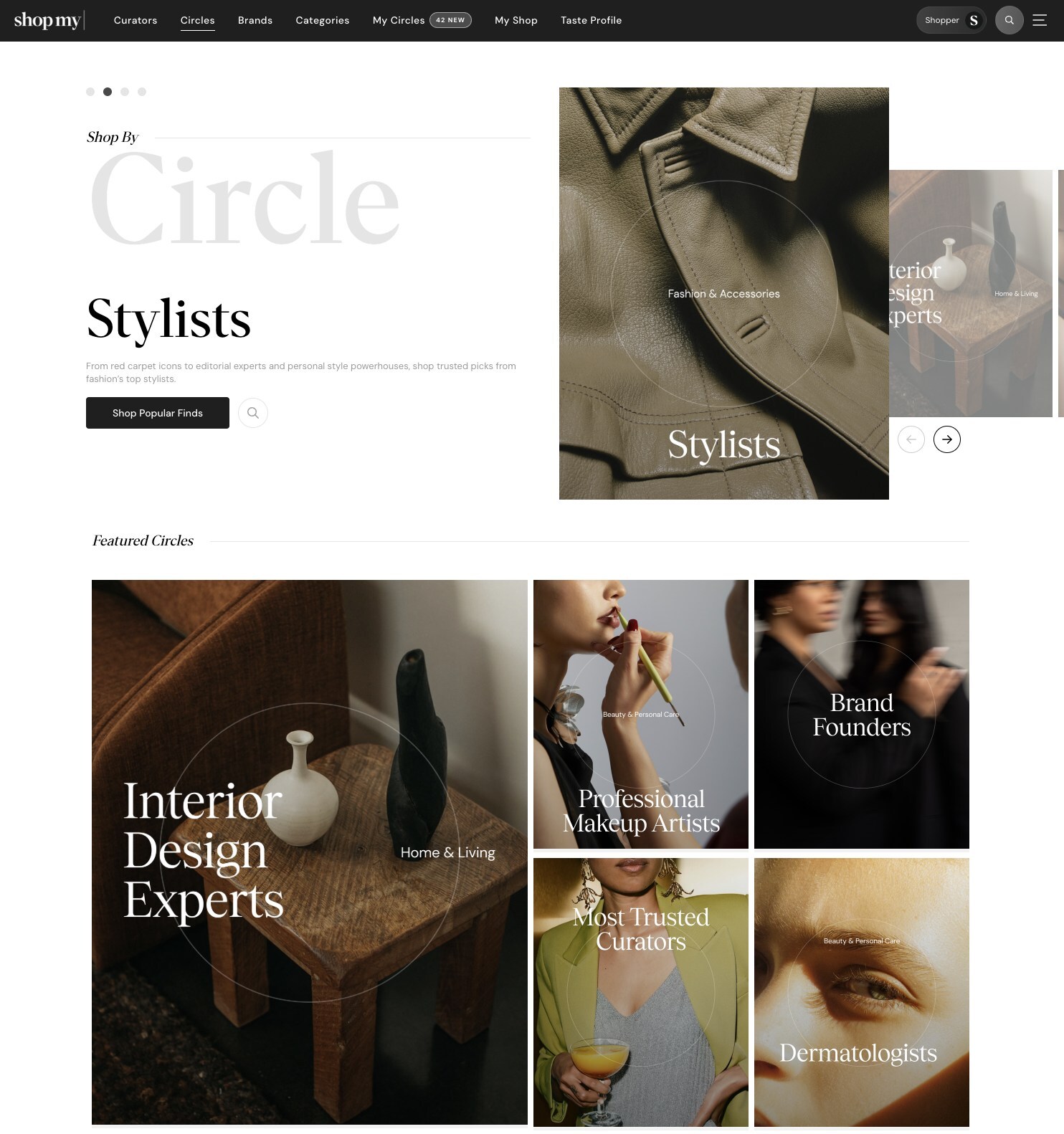
Task: Open the Dermatologists circle card
Action: point(862,993)
